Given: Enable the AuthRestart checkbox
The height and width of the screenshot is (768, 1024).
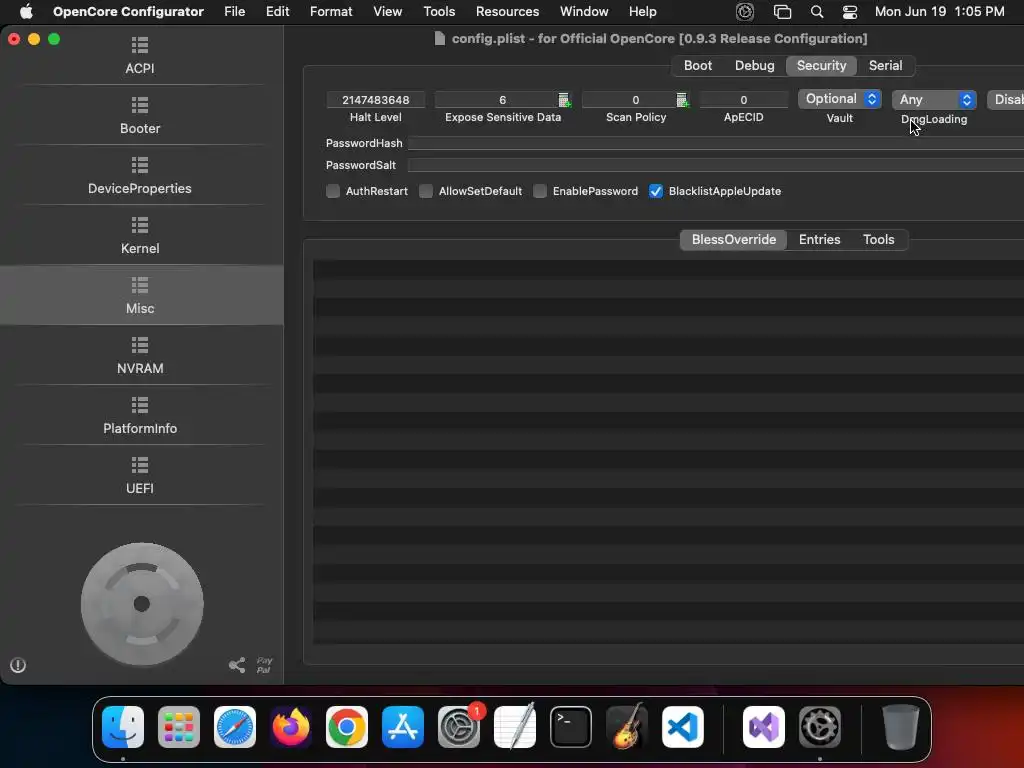Looking at the screenshot, I should [x=333, y=191].
